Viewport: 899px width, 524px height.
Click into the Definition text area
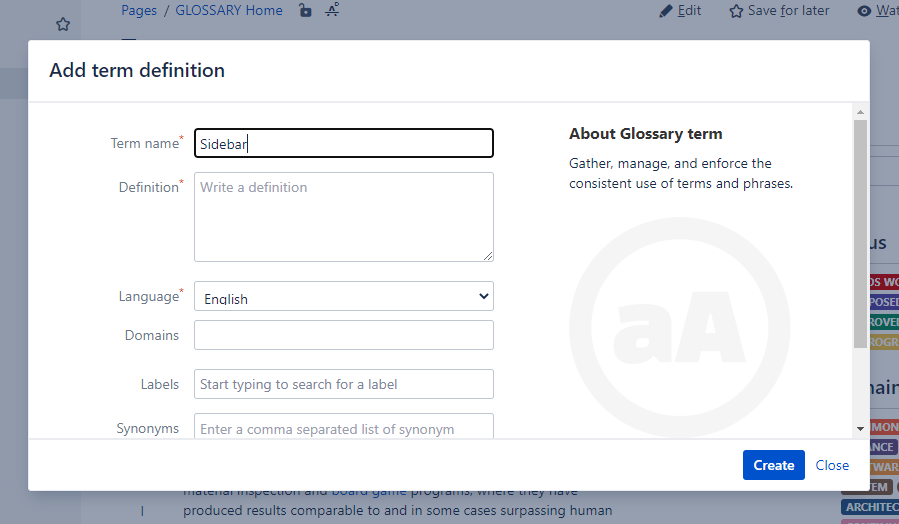coord(343,217)
